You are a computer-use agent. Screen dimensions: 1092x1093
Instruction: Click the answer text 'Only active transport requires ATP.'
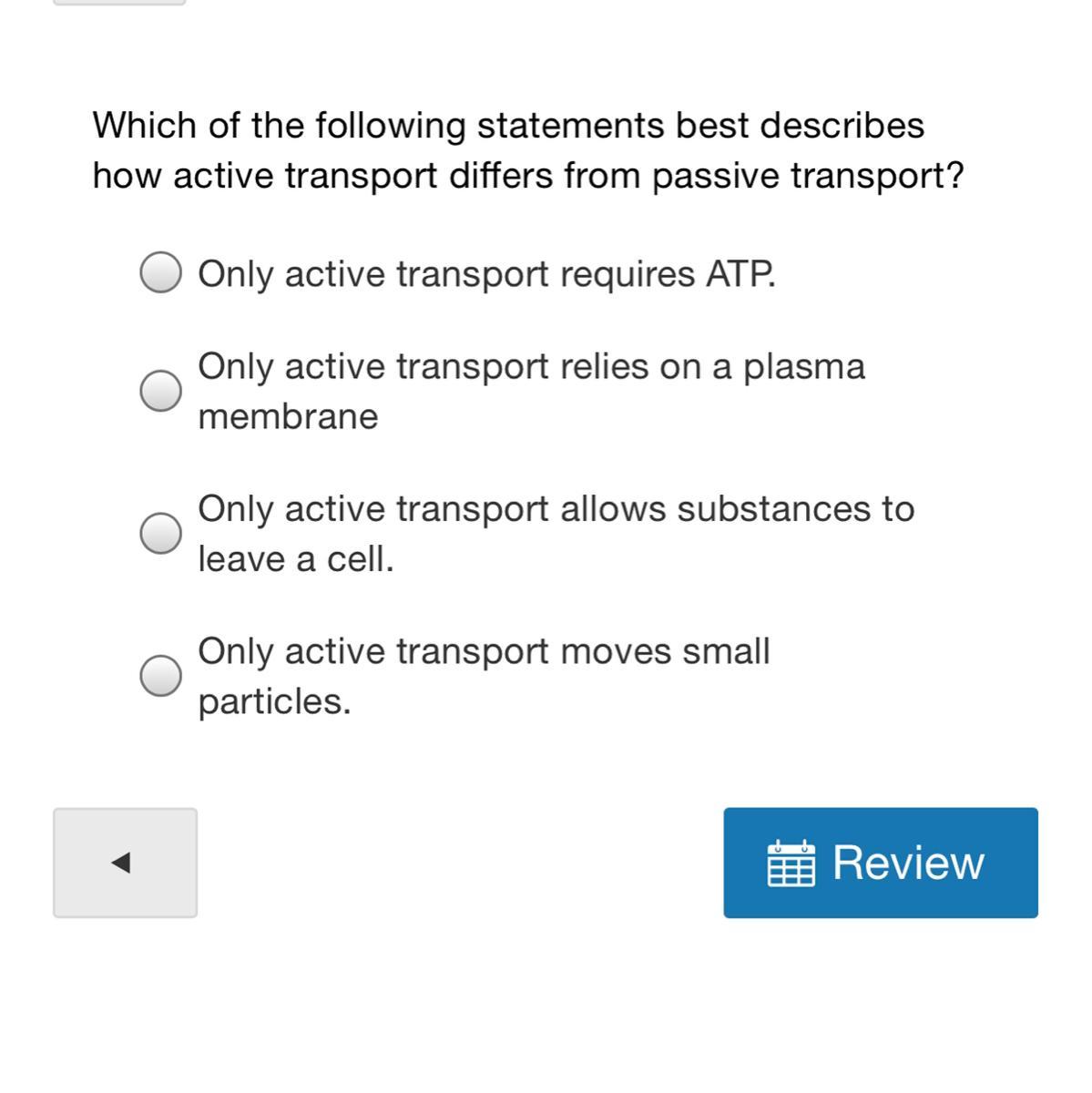(x=486, y=274)
